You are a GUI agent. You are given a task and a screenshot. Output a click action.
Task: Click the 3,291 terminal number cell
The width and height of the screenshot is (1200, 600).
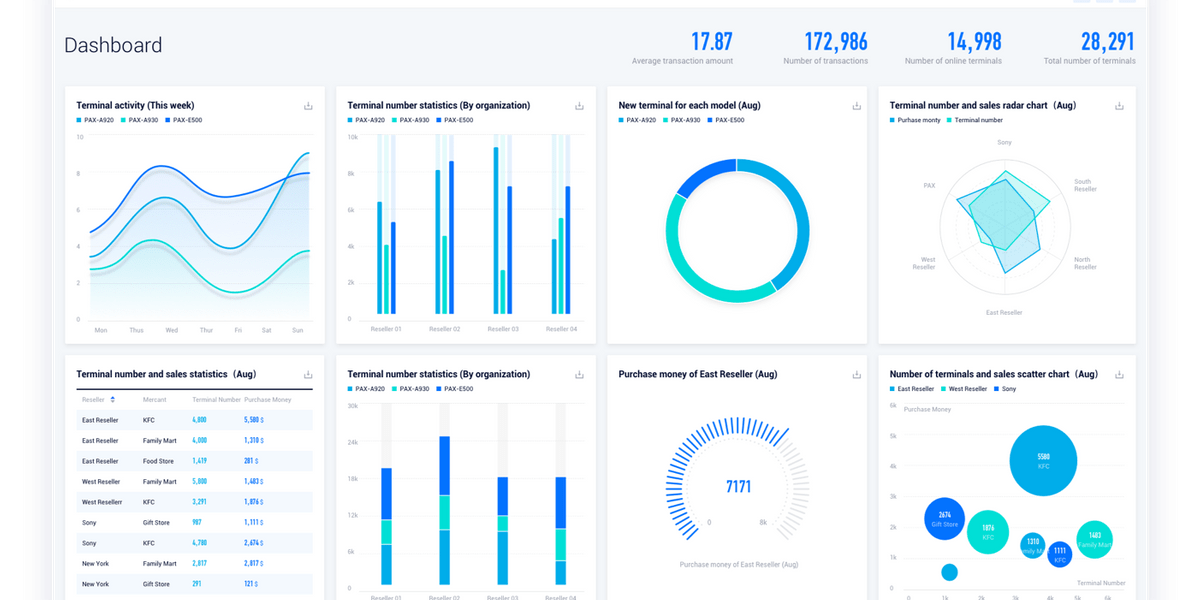[x=200, y=502]
